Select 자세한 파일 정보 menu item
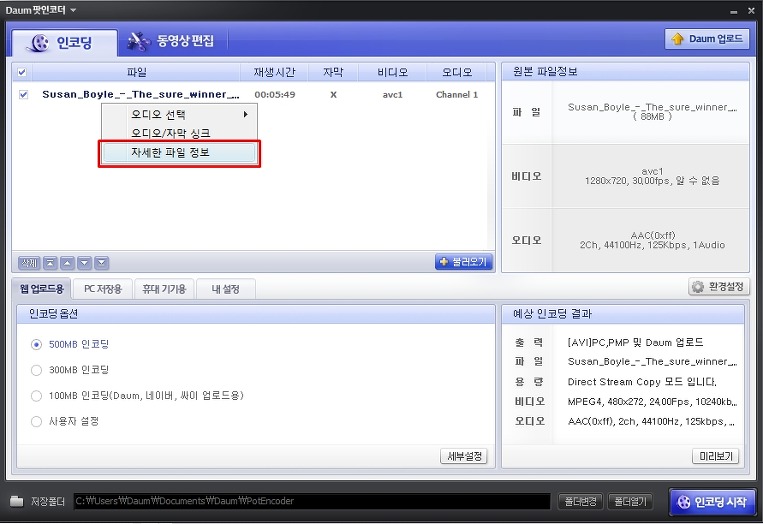 [x=179, y=153]
